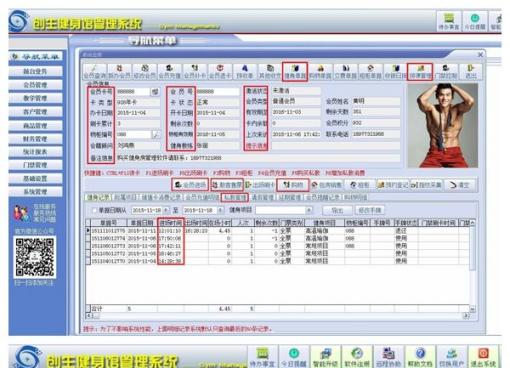Click the up arrow of the table's vertical scrollbar
Image resolution: width=510 pixels, height=368 pixels.
(472, 222)
